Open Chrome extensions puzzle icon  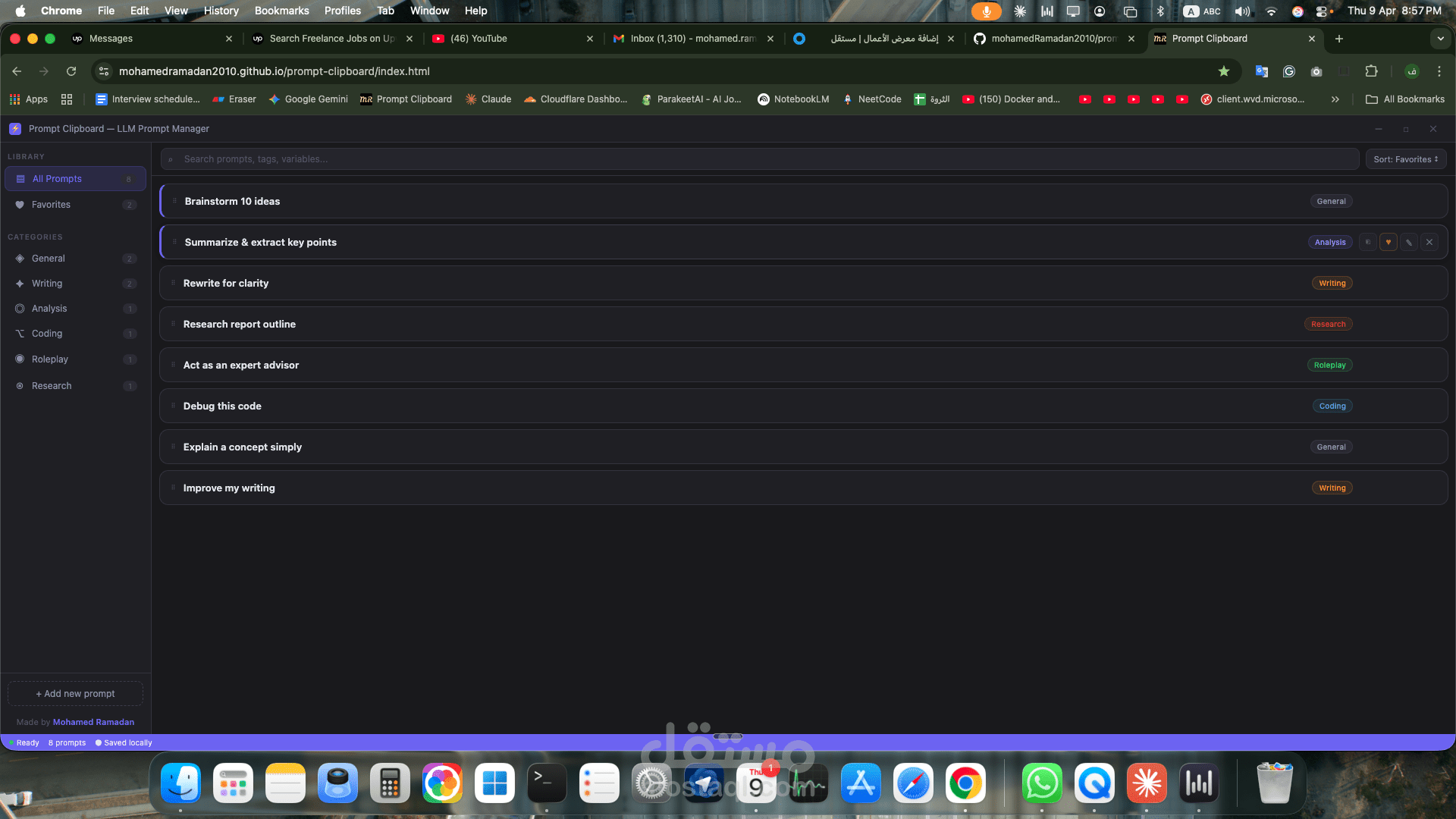(x=1371, y=71)
